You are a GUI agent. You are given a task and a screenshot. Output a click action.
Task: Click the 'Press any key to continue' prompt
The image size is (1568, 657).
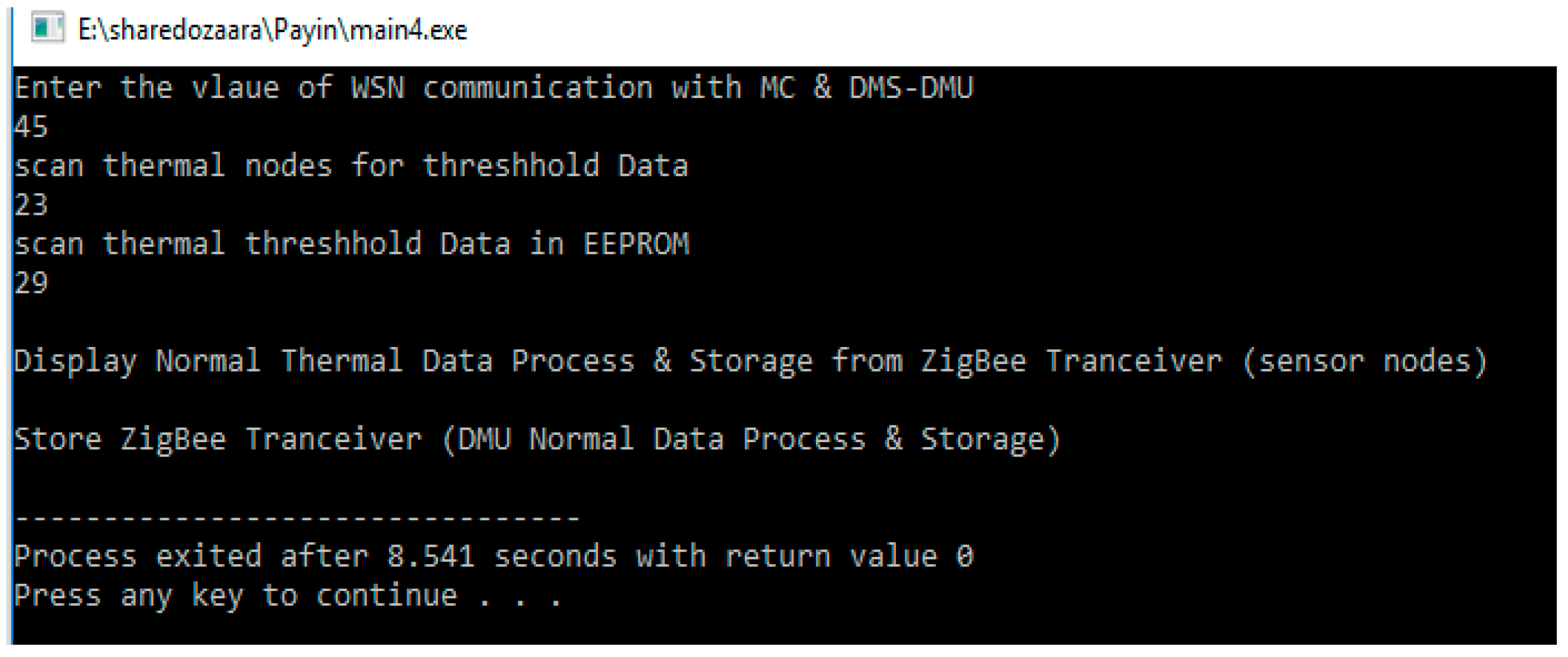coord(287,595)
